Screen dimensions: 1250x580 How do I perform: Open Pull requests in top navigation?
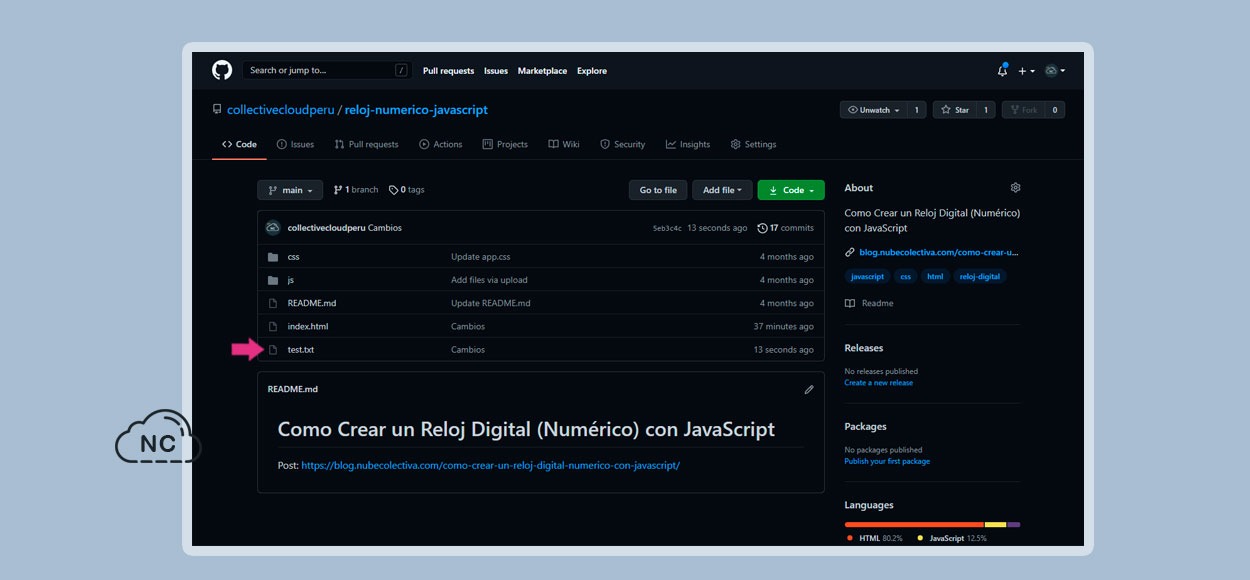coord(448,71)
